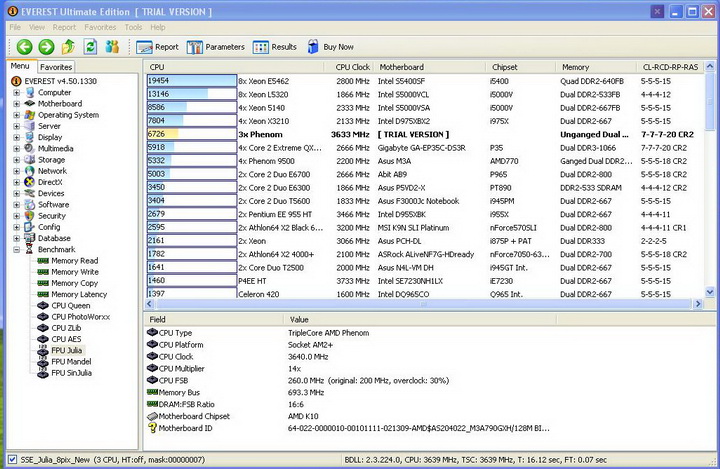720x469 pixels.
Task: Select the CPU PhotoWorxx benchmark icon
Action: pyautogui.click(x=43, y=316)
